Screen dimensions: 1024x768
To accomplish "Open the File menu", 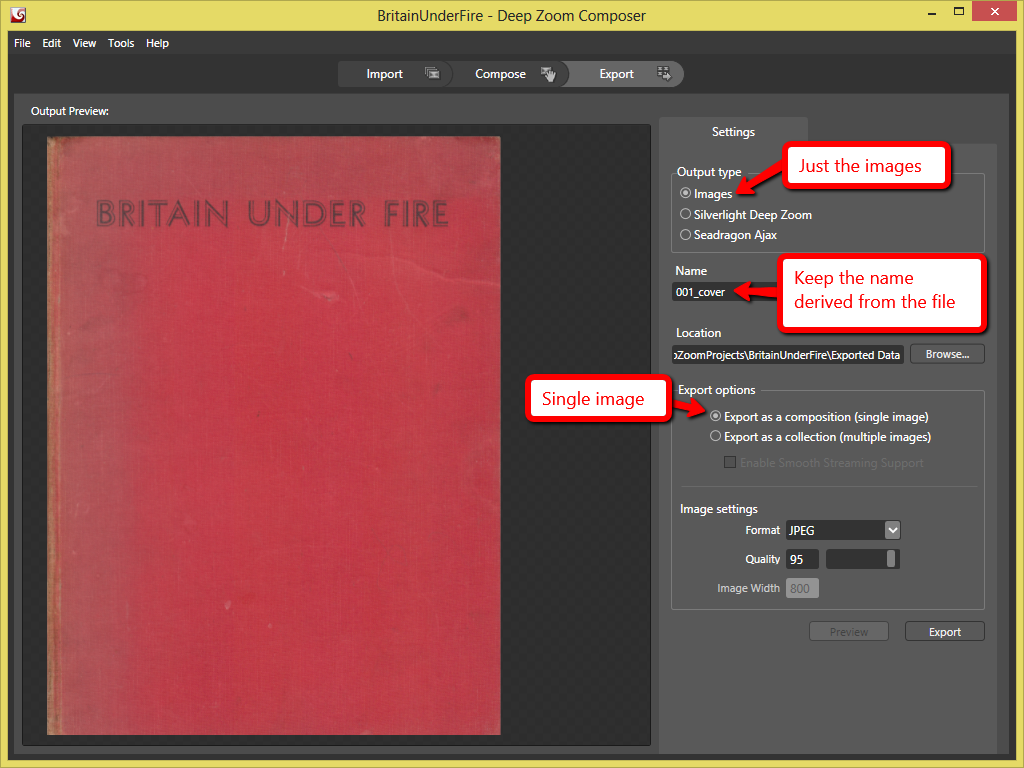I will 22,43.
